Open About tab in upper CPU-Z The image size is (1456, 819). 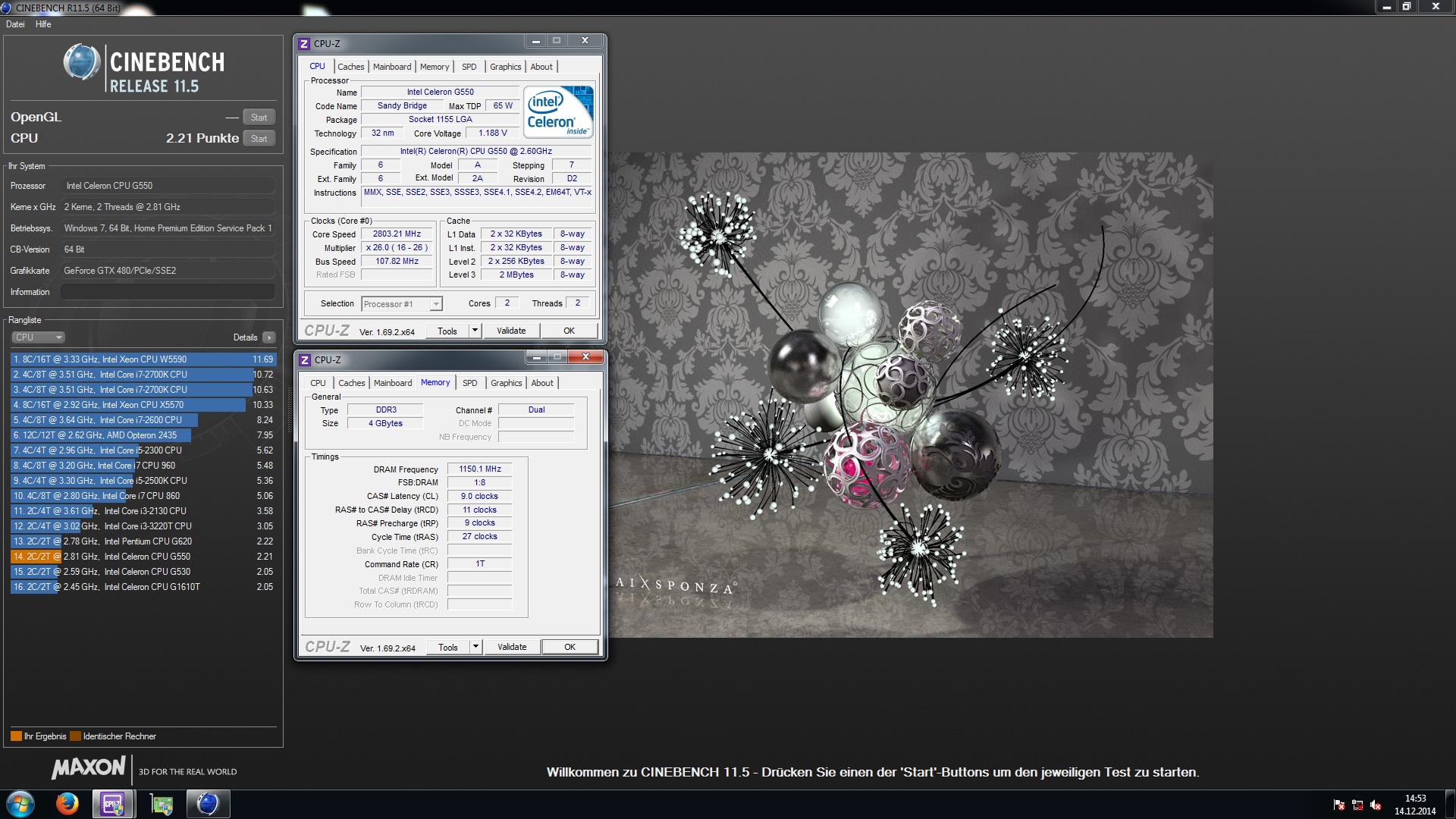pos(541,67)
